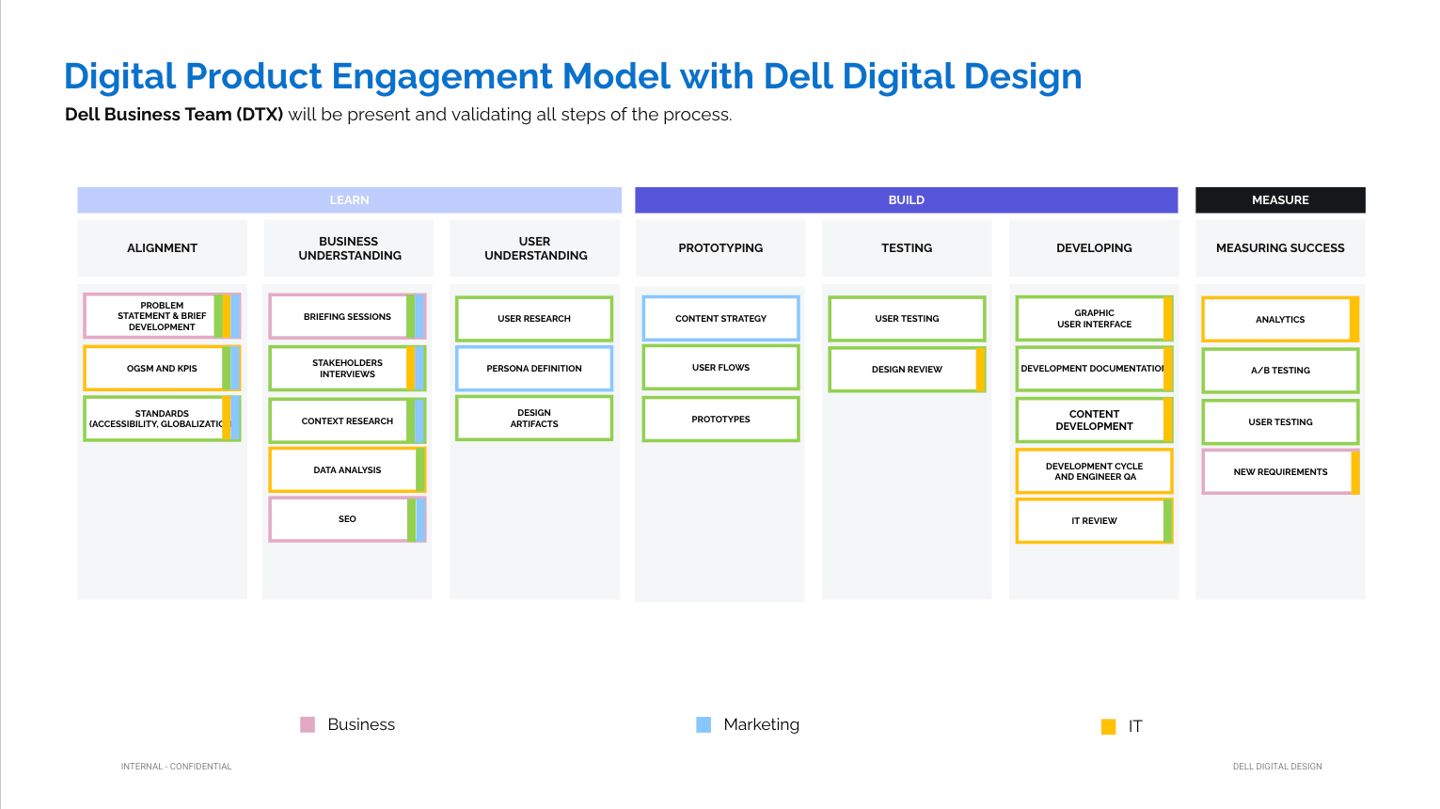The width and height of the screenshot is (1440, 809).
Task: Select the "DESIGN REVIEW" card
Action: (907, 369)
